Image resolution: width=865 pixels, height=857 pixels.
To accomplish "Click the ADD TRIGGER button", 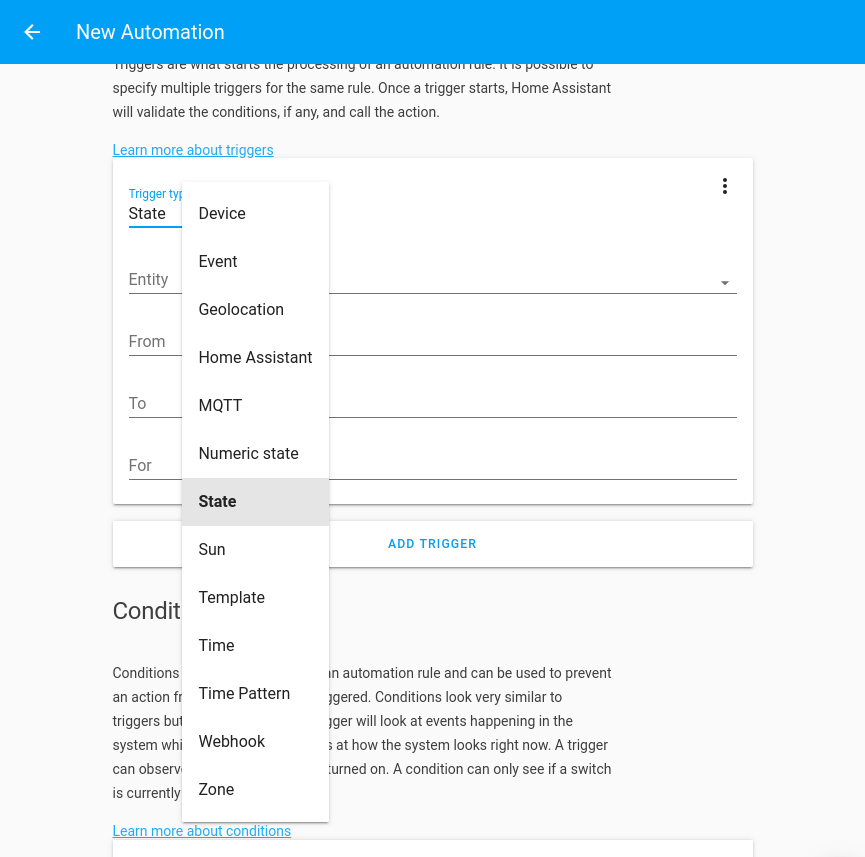I will tap(432, 543).
